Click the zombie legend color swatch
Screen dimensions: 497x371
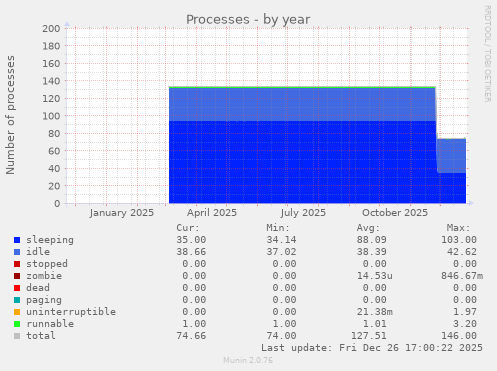click(17, 276)
